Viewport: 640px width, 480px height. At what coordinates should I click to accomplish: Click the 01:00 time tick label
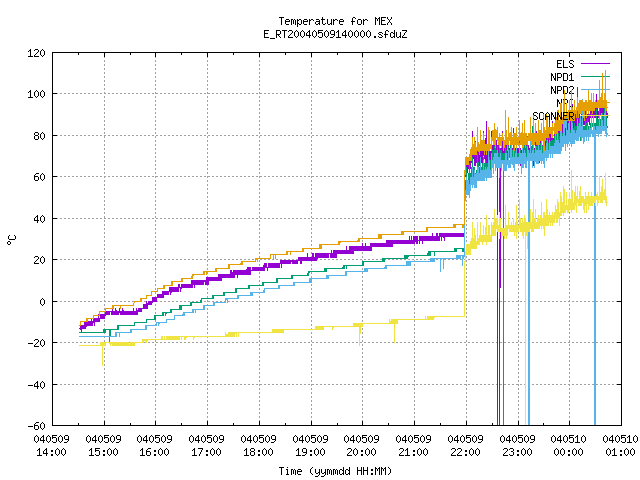(x=620, y=452)
